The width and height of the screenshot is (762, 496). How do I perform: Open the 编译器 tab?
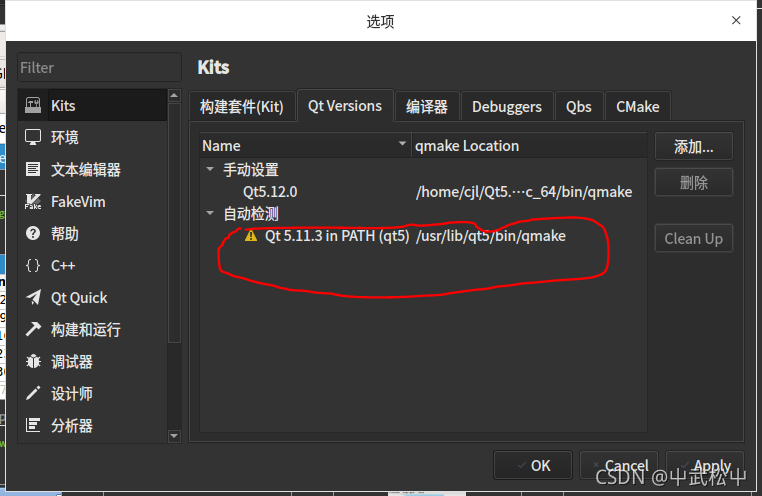coord(427,106)
